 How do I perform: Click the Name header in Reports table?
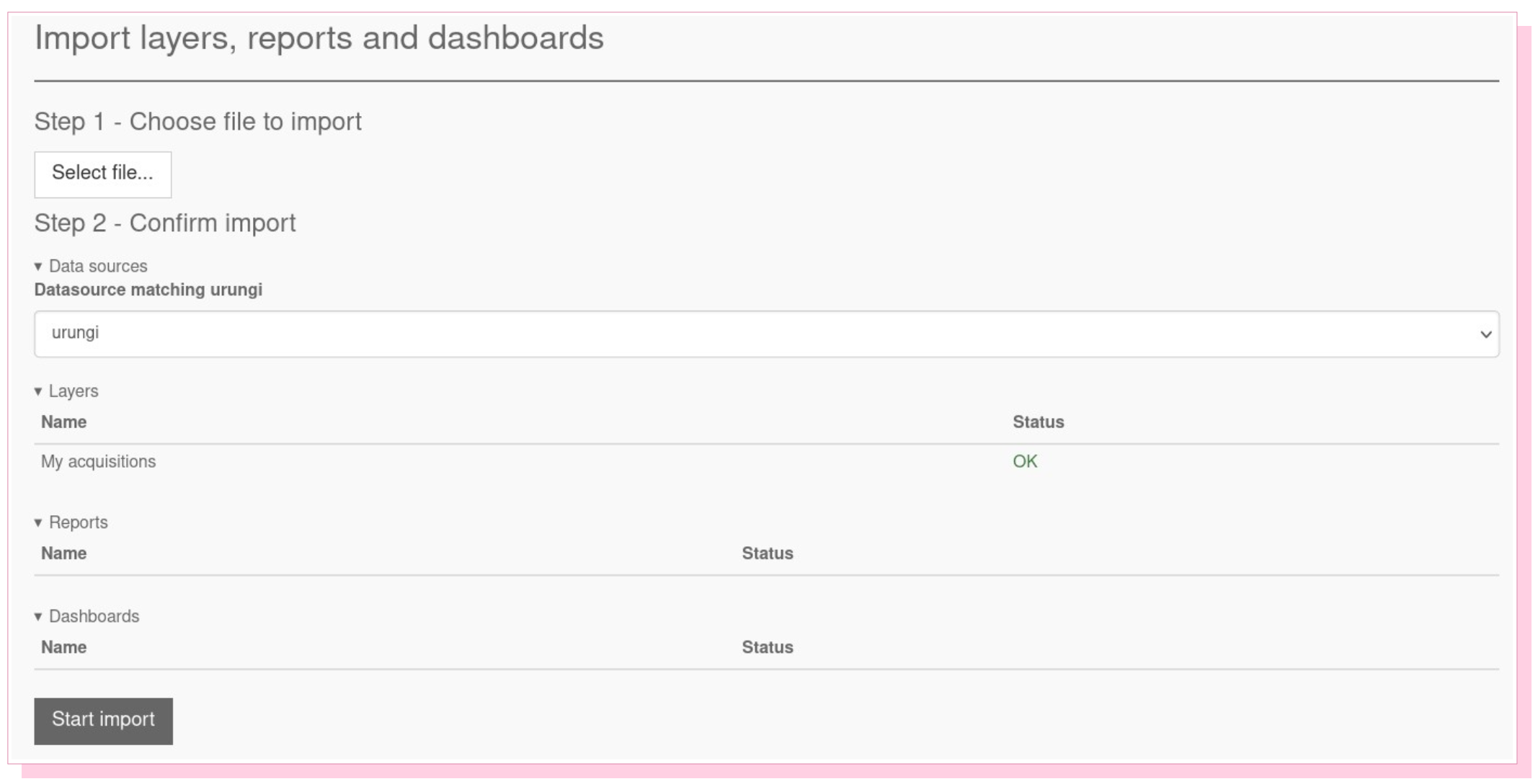63,553
